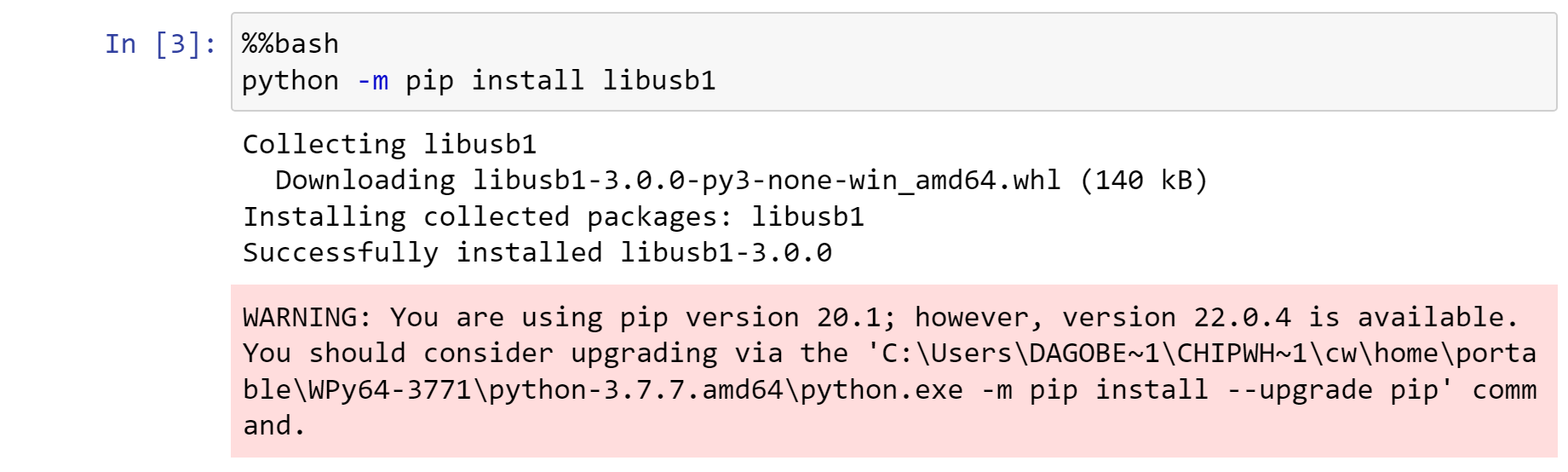
Task: Click the word install in code cell
Action: [x=528, y=80]
